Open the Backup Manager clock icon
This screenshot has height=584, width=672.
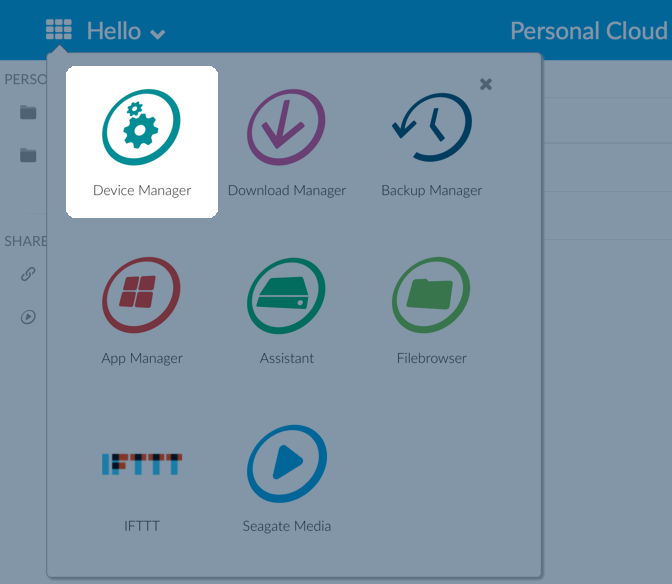pos(432,127)
